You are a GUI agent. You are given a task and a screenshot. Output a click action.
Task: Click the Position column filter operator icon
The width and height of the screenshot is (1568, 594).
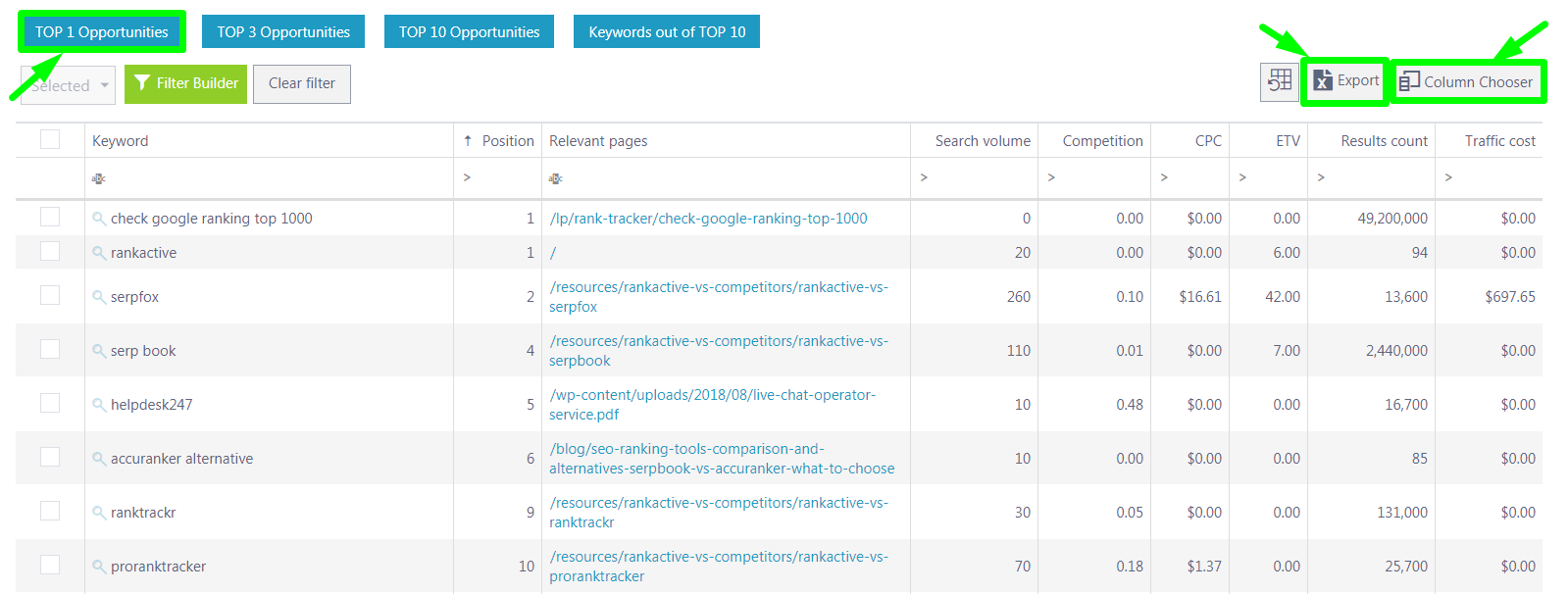[467, 177]
